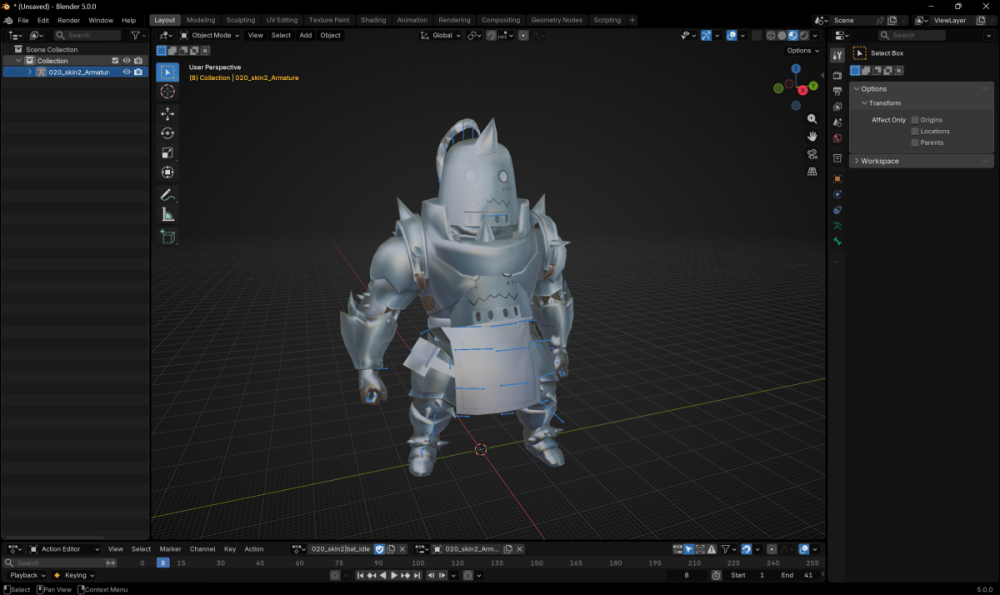This screenshot has height=595, width=1000.
Task: Open the Global transform orientation dropdown
Action: 441,36
